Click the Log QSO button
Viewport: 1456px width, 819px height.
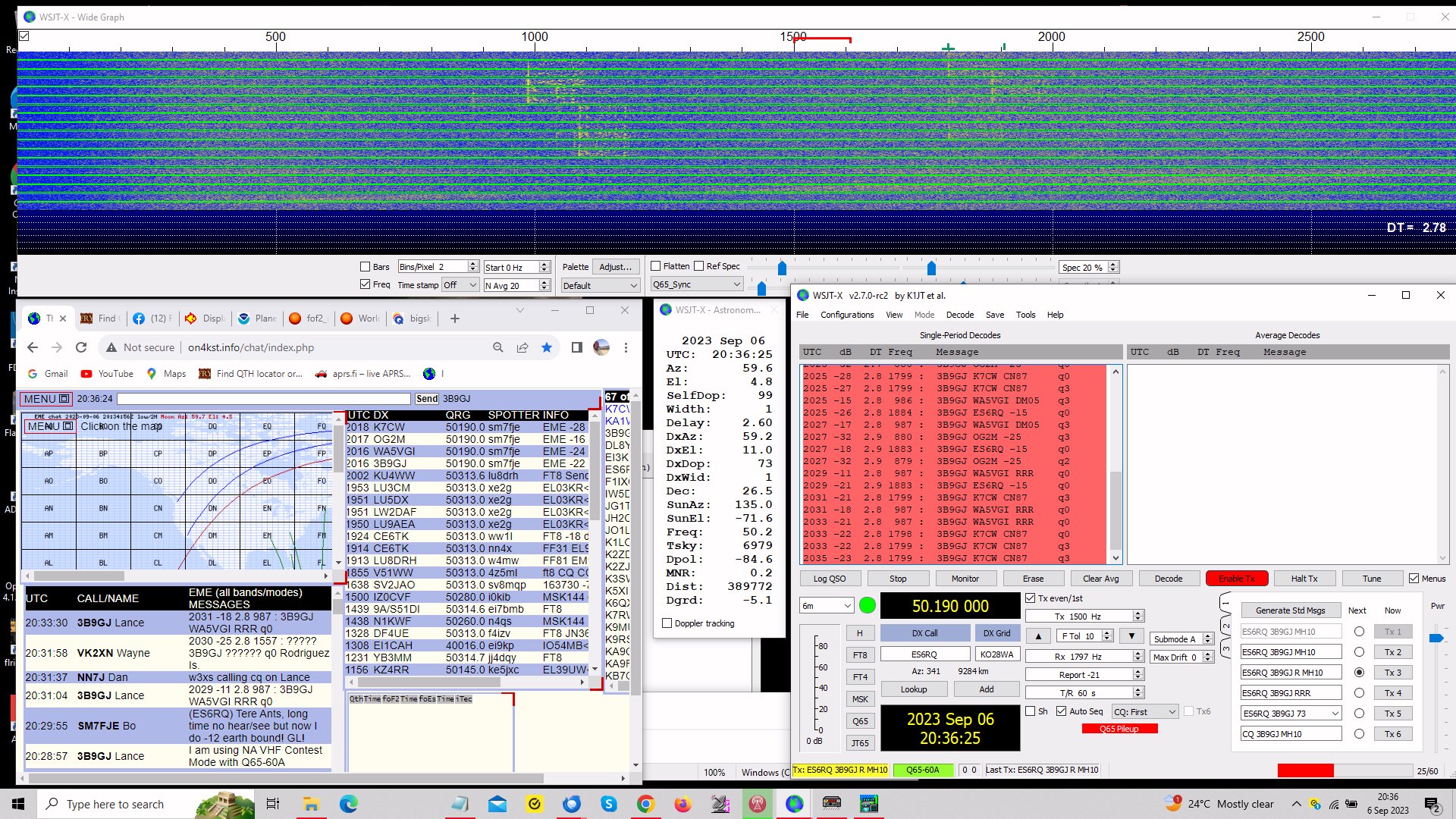830,579
